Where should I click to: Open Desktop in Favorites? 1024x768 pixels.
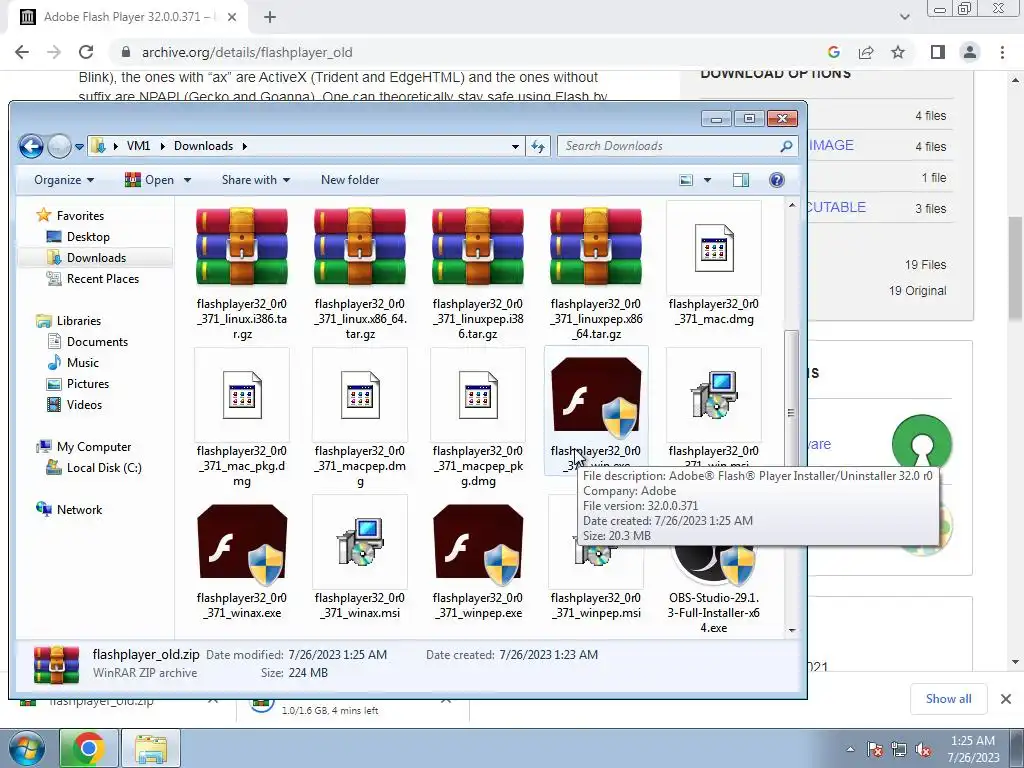pyautogui.click(x=88, y=237)
